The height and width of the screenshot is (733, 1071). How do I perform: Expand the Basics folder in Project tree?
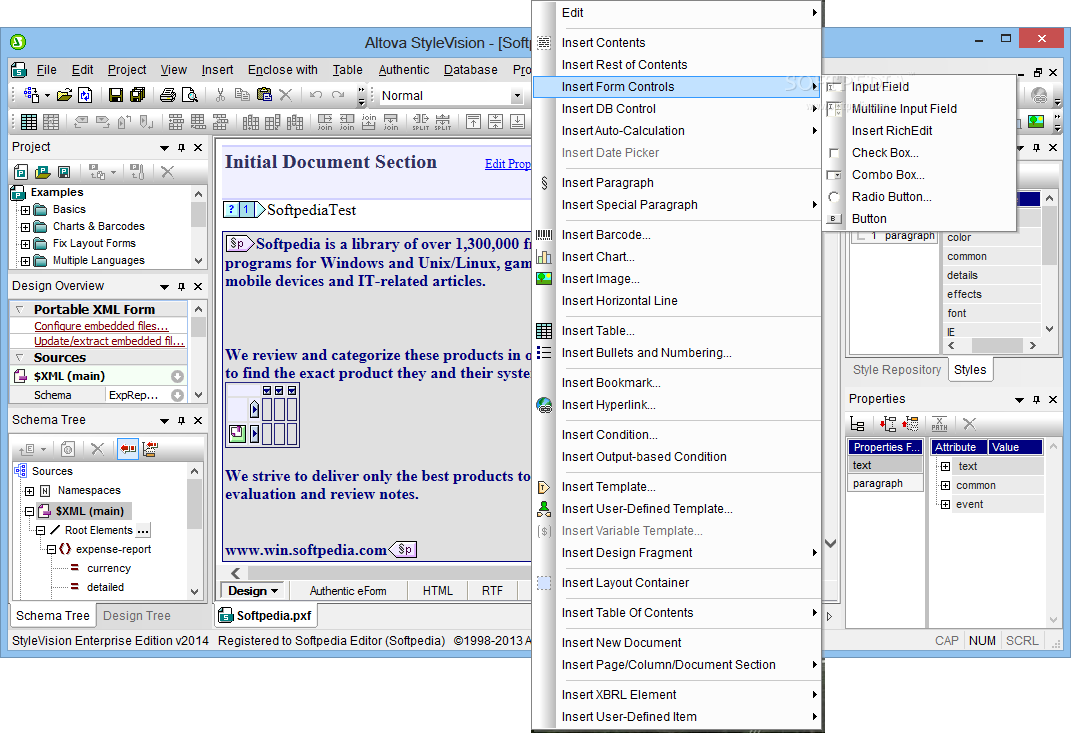[x=25, y=210]
